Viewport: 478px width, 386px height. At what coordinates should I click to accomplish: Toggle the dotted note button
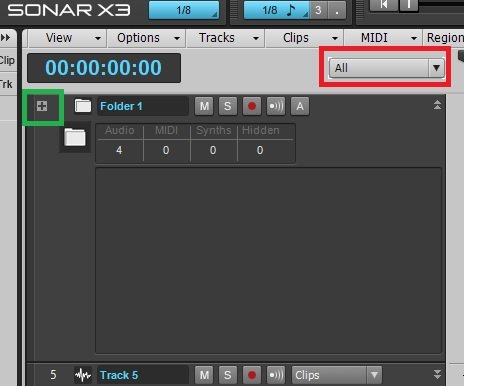[337, 10]
